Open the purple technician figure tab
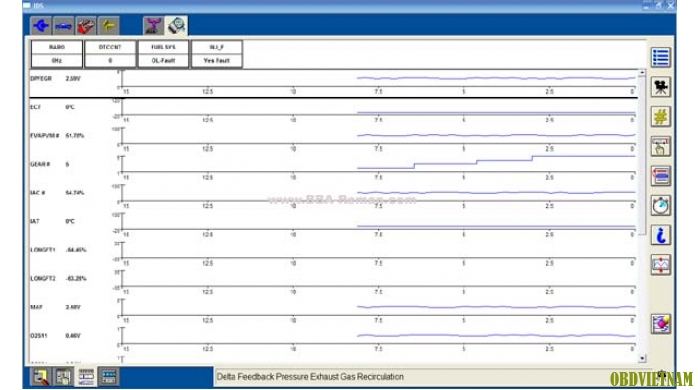Screen dimensions: 700x390 point(153,26)
